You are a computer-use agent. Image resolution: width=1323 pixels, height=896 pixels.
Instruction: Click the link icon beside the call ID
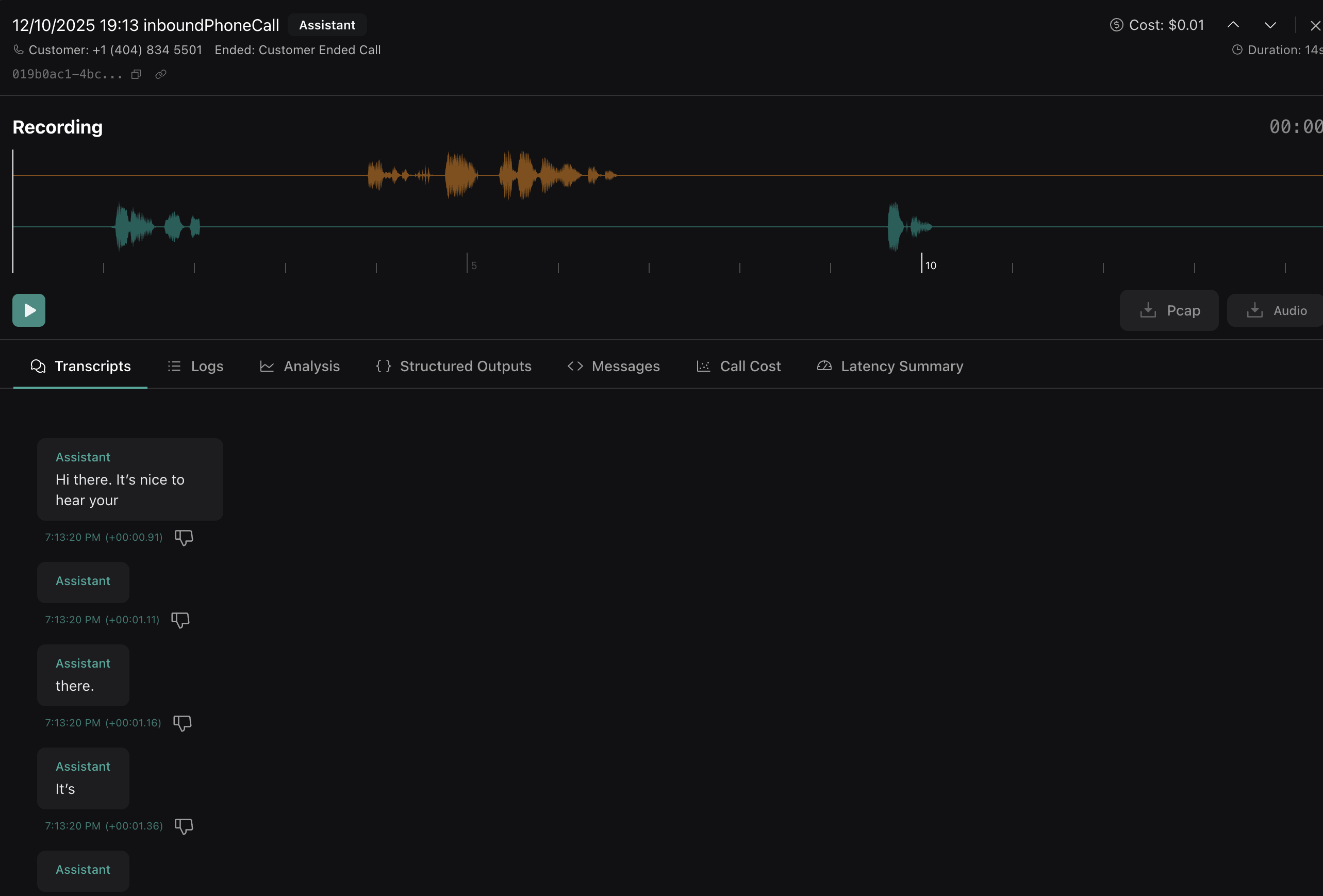160,74
